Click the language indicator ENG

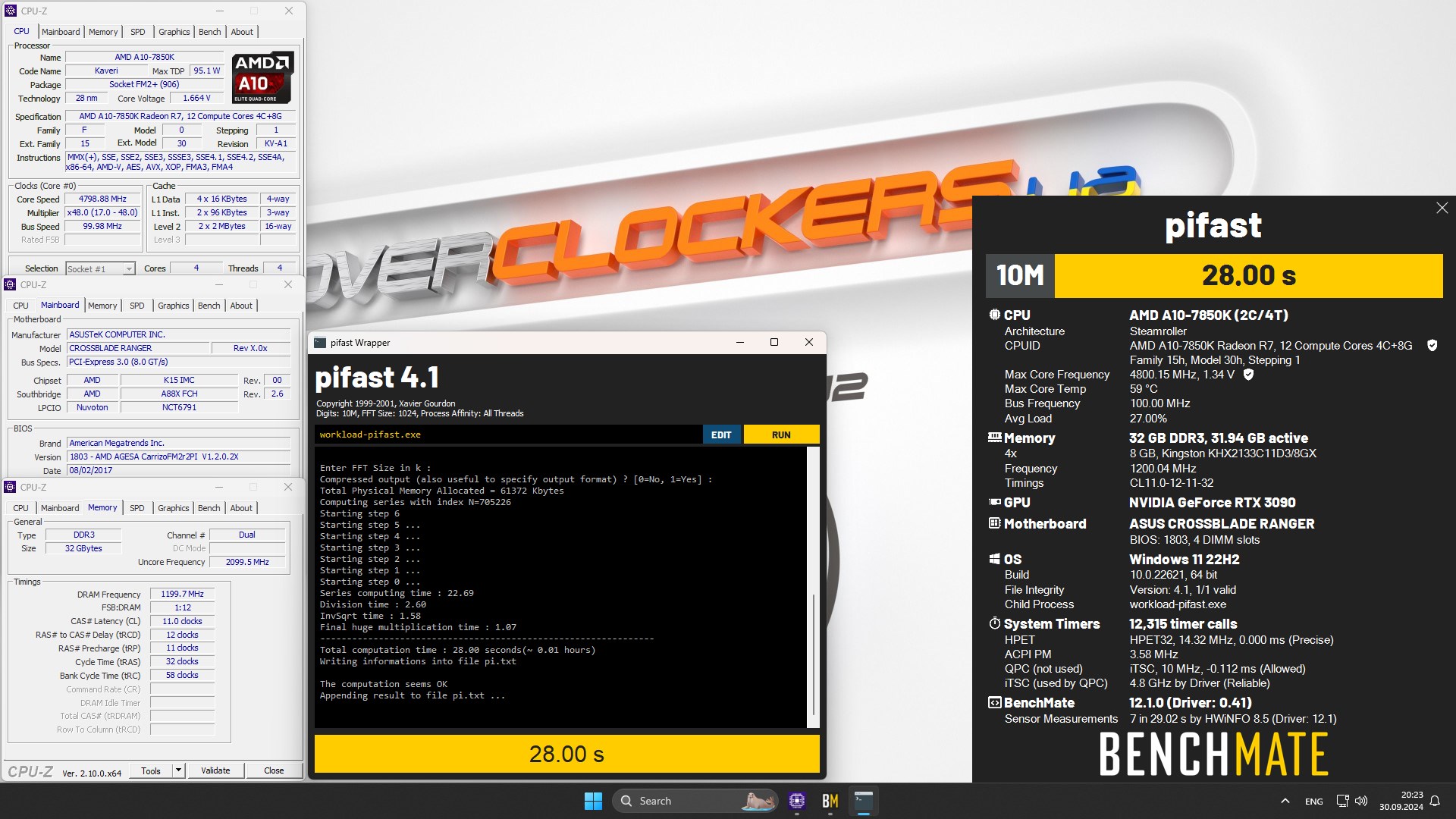click(1313, 802)
